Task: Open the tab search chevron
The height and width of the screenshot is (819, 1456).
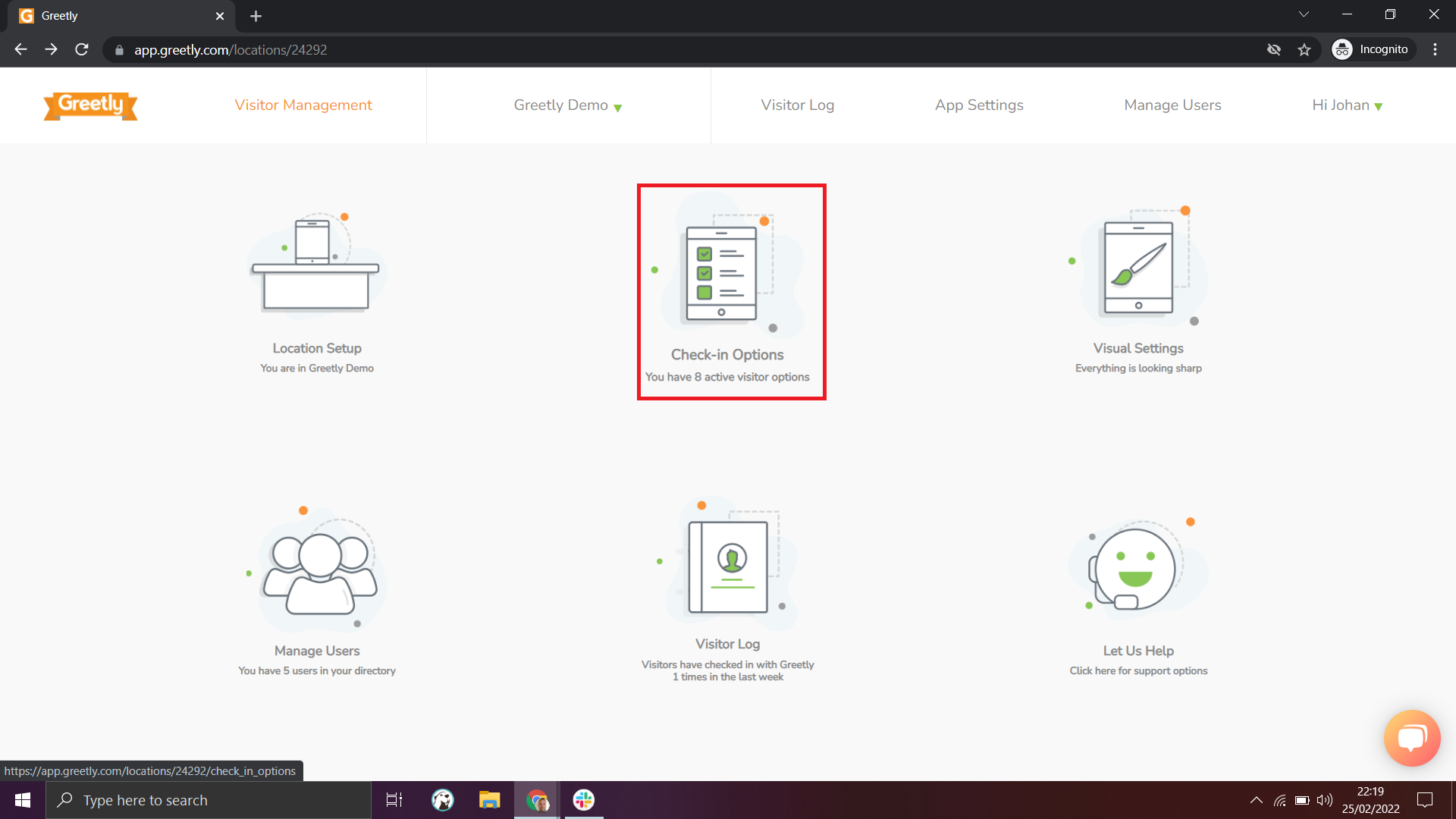Action: (1304, 14)
